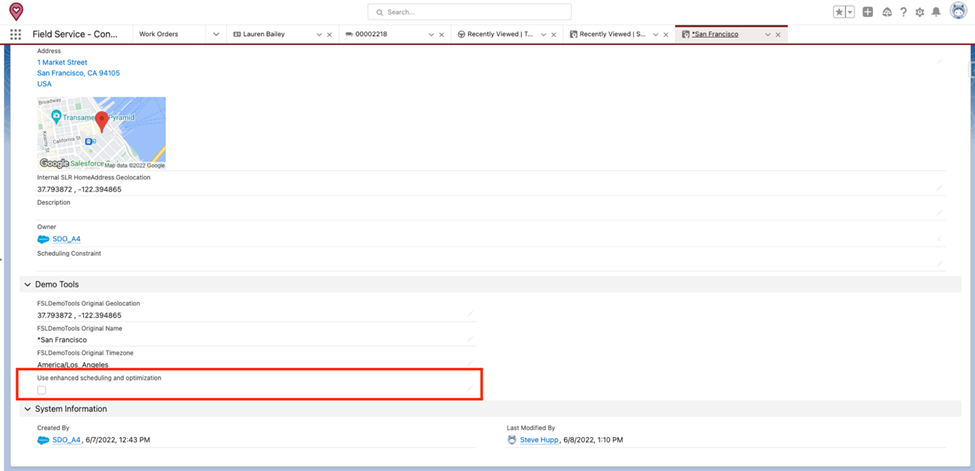Open the Setup gear icon

click(920, 12)
